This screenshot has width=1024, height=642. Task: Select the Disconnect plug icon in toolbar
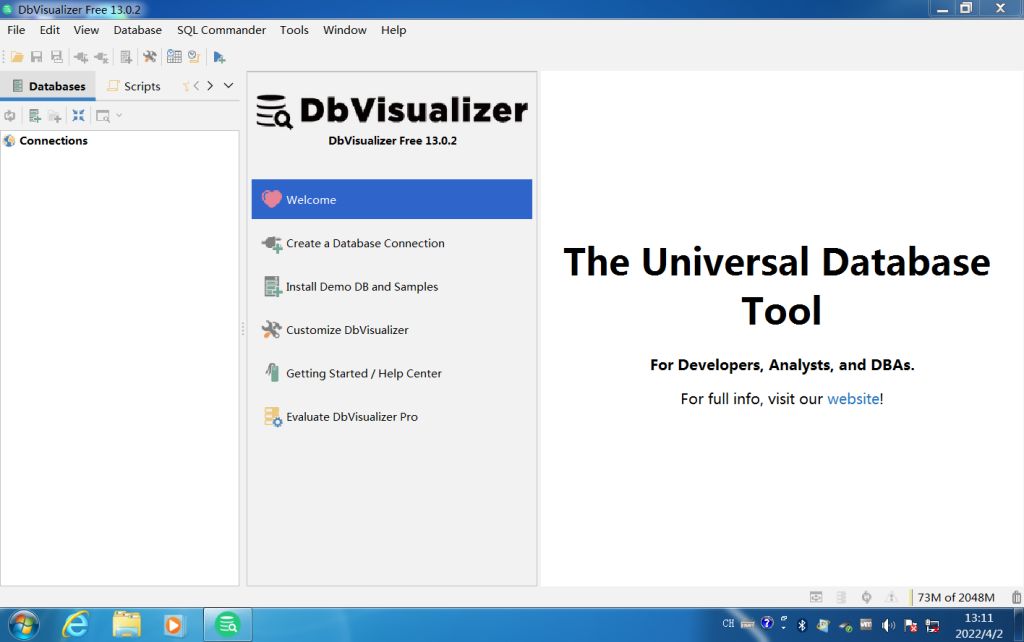tap(100, 57)
